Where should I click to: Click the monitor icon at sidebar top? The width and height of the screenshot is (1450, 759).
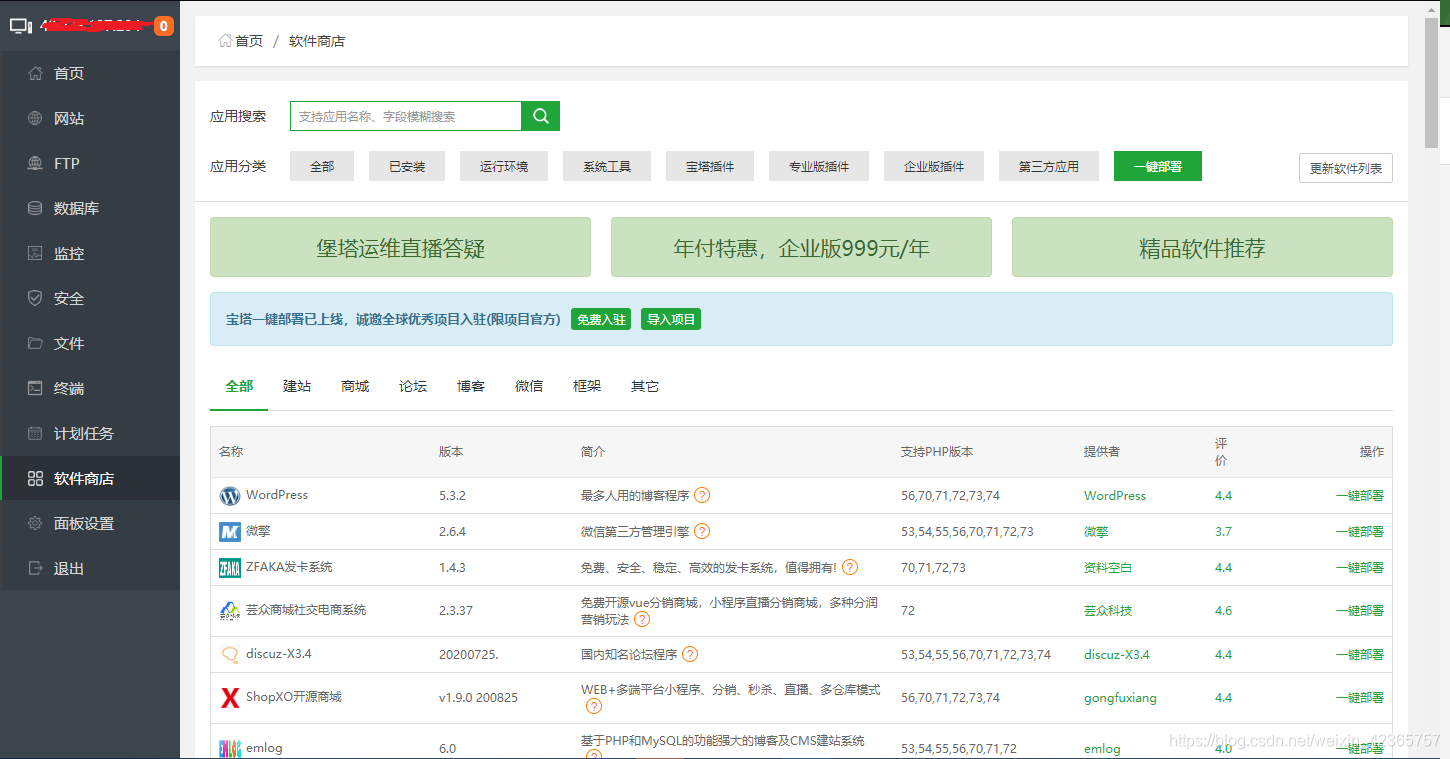[x=21, y=26]
